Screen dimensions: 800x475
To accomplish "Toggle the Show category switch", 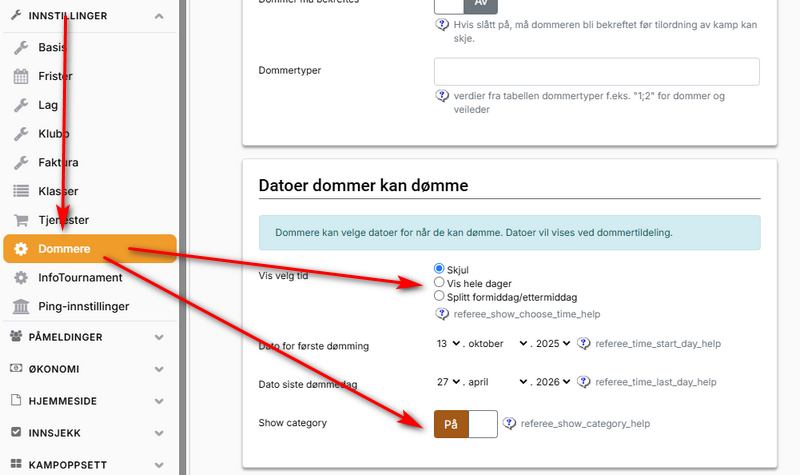I will pyautogui.click(x=466, y=424).
